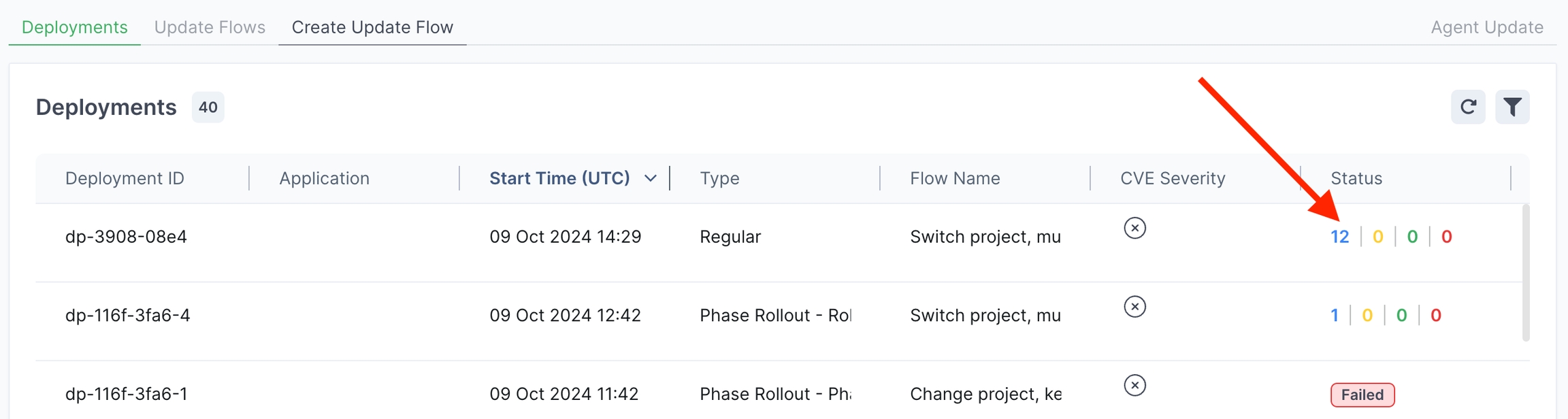1568x419 pixels.
Task: Select the Deployments tab
Action: (75, 27)
